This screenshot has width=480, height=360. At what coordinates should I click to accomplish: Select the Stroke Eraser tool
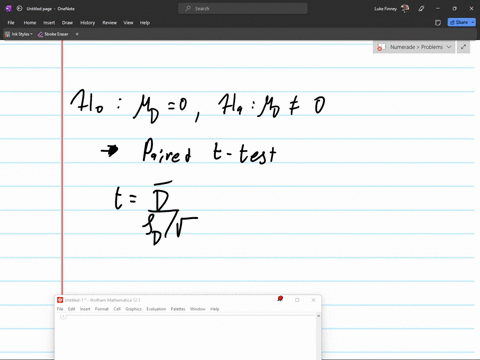tap(53, 34)
